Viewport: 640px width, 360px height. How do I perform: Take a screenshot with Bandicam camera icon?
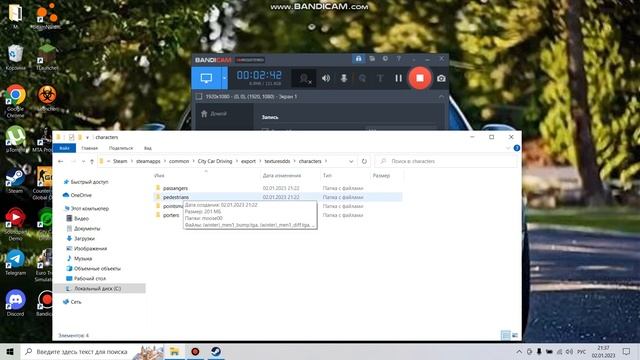pos(441,78)
